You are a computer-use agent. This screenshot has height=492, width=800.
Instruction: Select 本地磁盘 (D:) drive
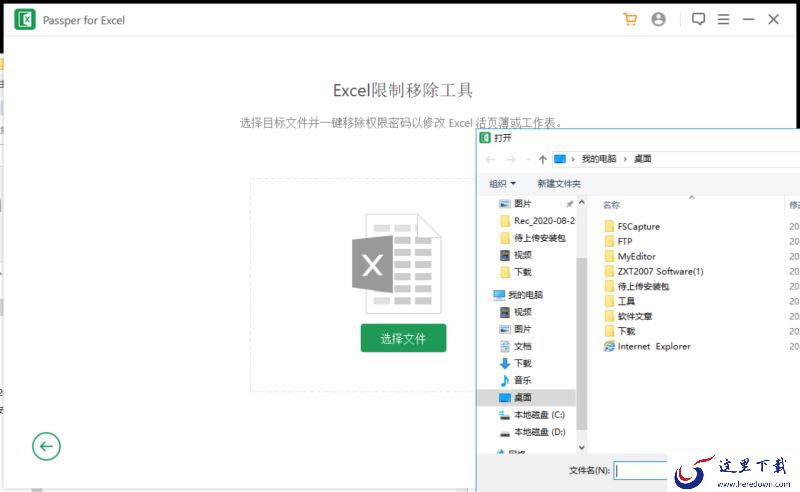tap(539, 432)
